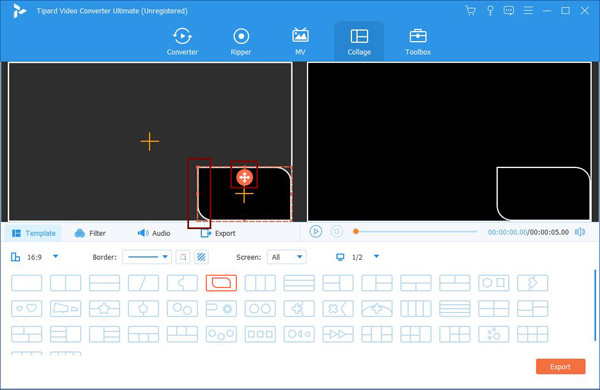Click the striped border pattern icon

(201, 257)
